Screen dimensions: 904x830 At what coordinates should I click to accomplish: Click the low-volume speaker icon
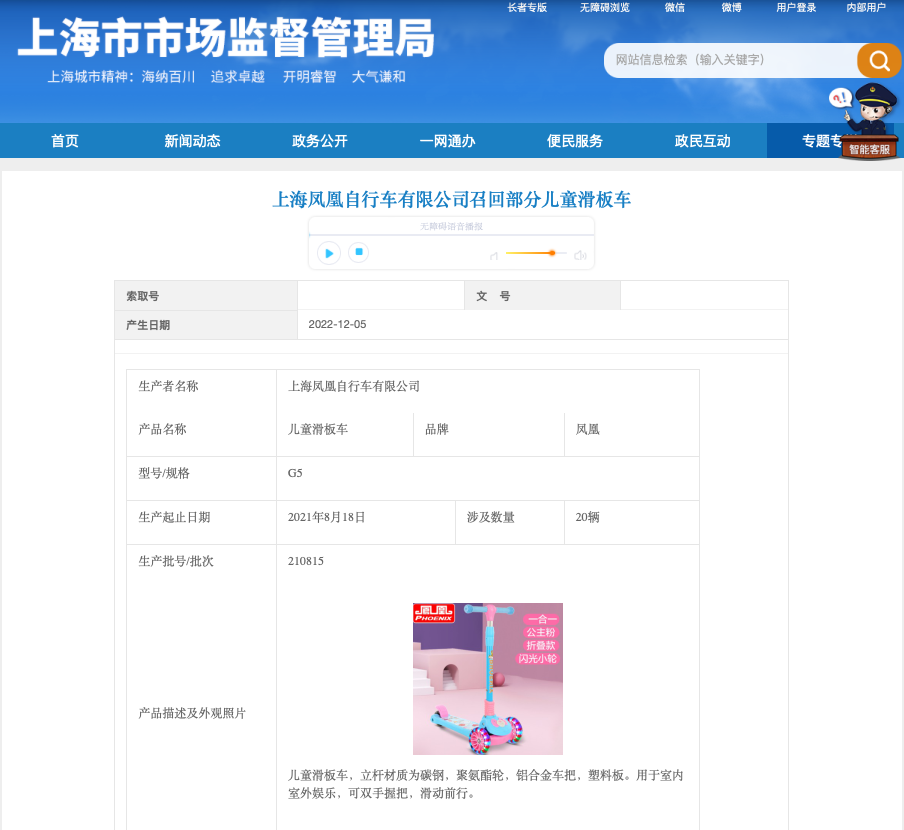pos(494,255)
